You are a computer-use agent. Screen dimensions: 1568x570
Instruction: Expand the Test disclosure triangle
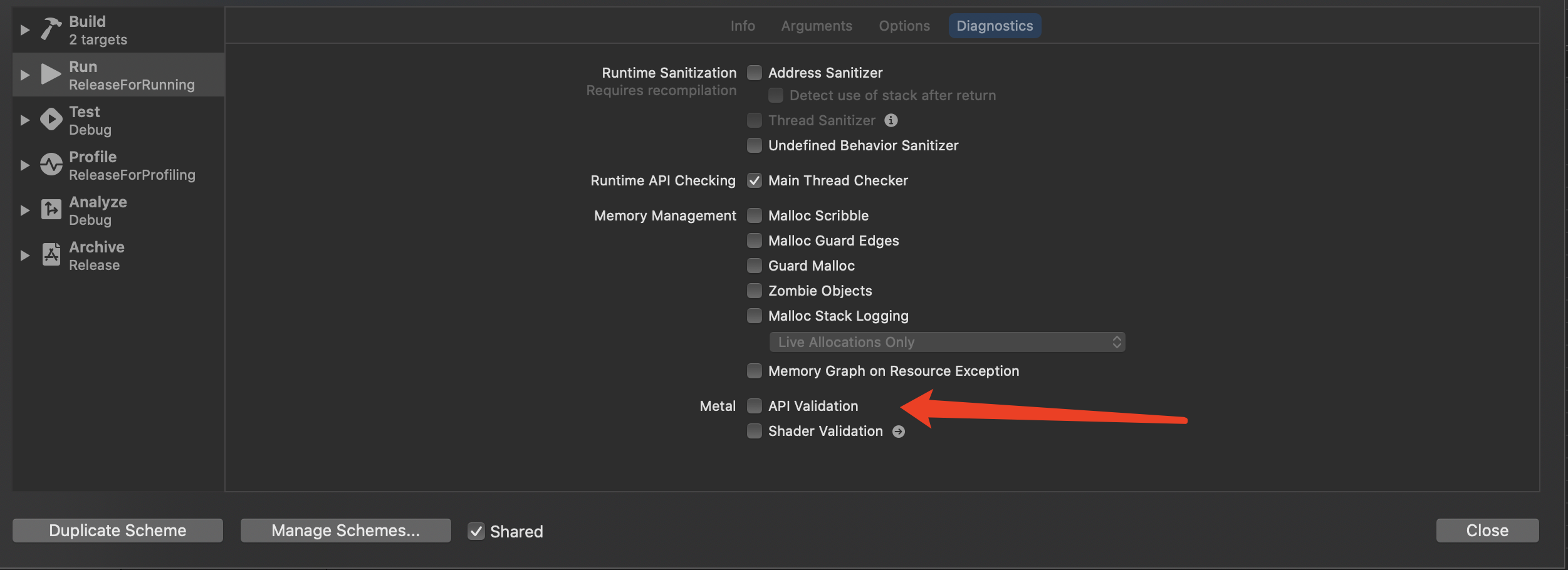pos(25,120)
